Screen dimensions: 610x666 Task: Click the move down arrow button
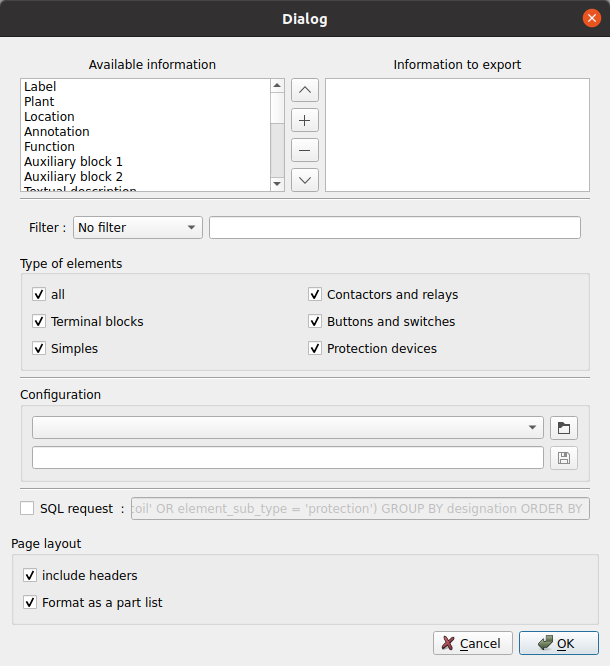305,180
